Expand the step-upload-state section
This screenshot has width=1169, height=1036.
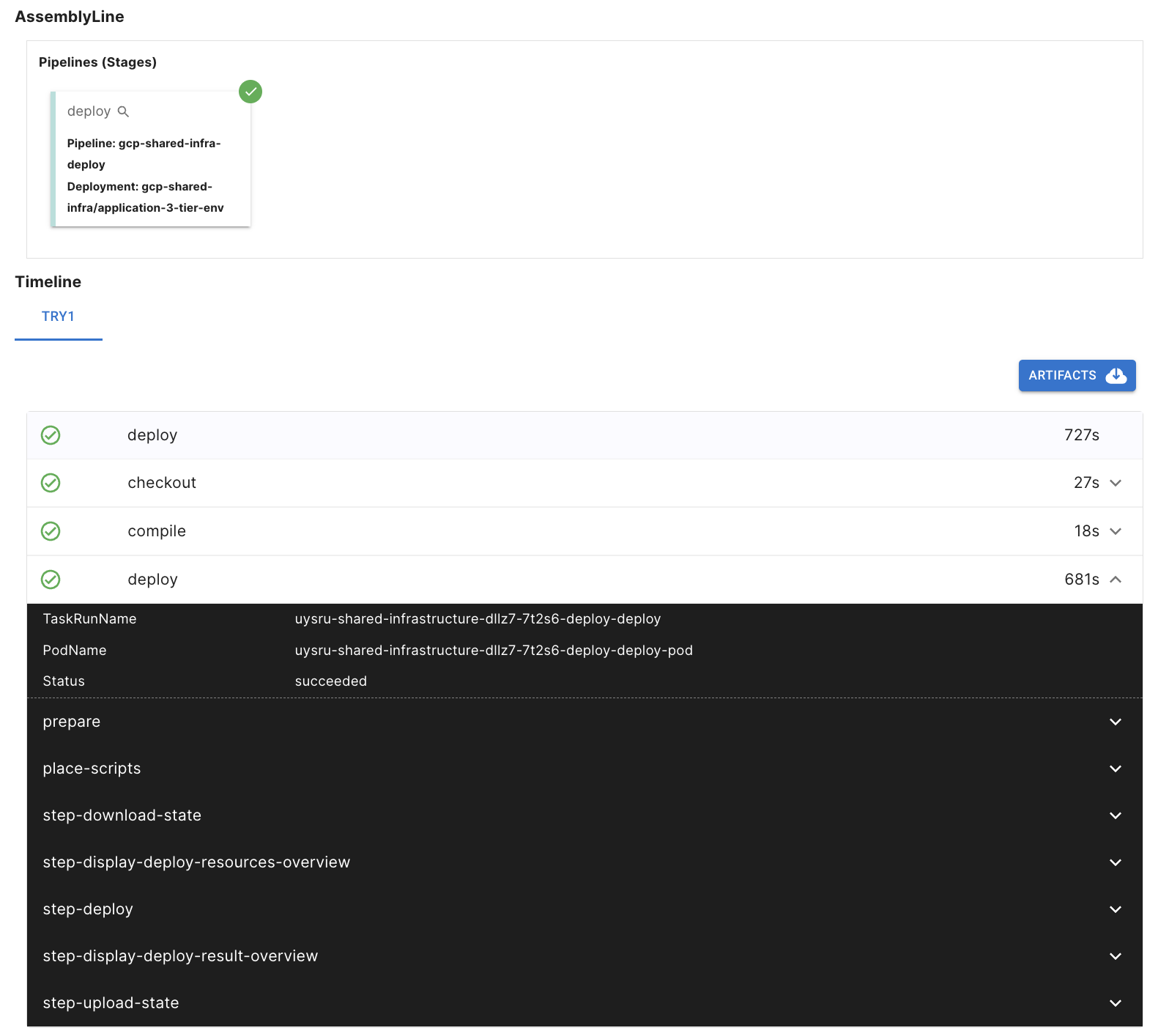click(1115, 1003)
